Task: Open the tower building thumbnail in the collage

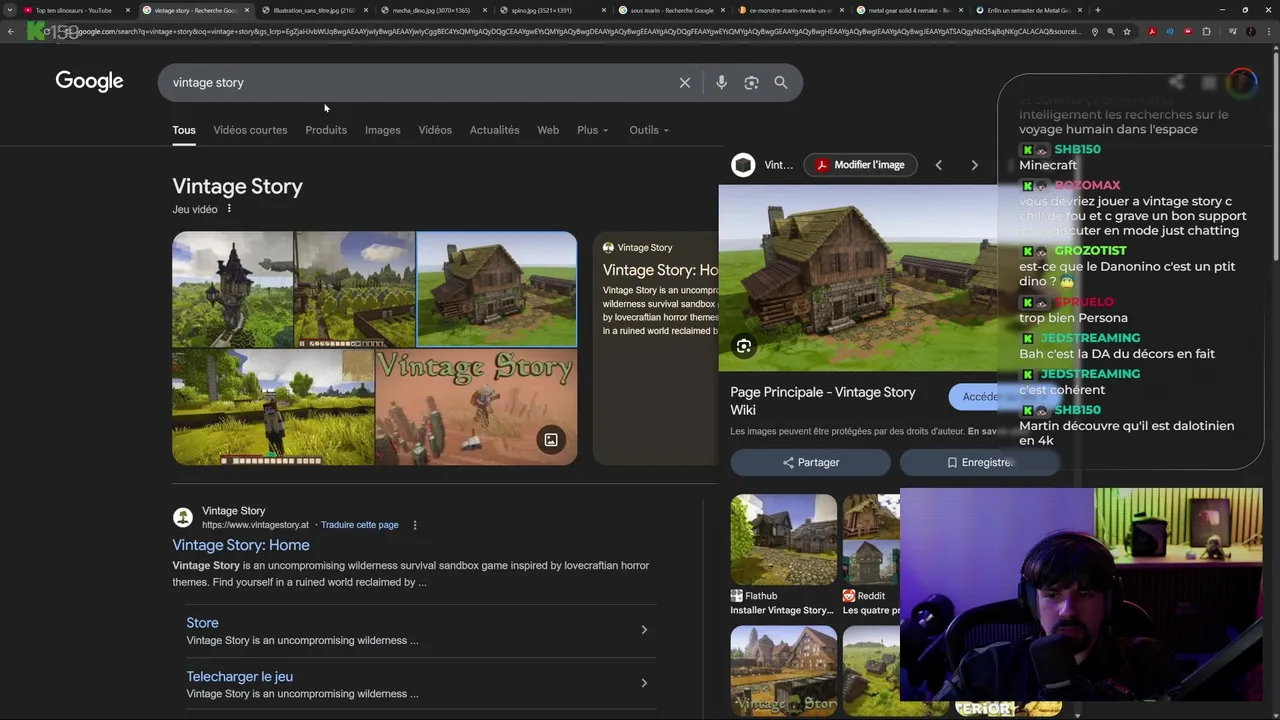Action: pos(232,289)
